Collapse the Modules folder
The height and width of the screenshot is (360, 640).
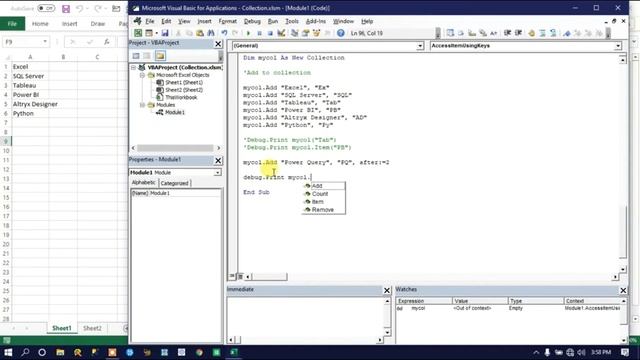coord(142,105)
